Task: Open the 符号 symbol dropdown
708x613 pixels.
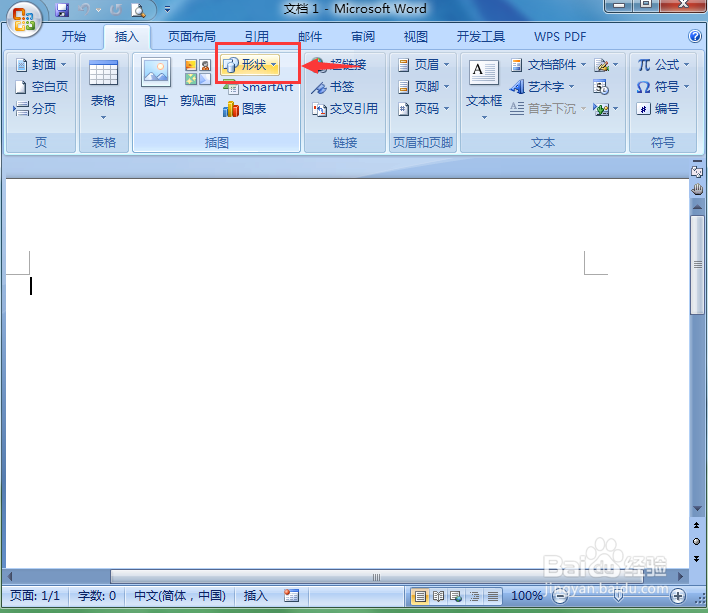Action: point(663,86)
